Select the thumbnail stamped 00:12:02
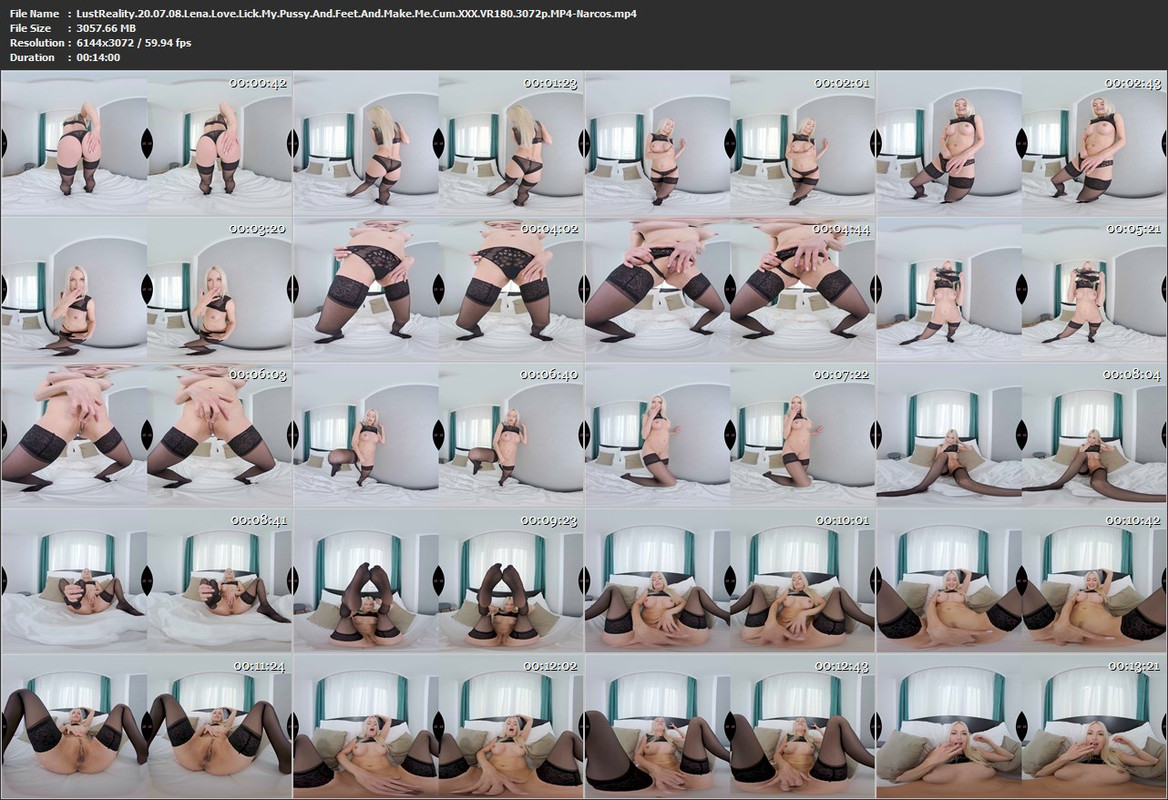The image size is (1168, 800). (438, 727)
